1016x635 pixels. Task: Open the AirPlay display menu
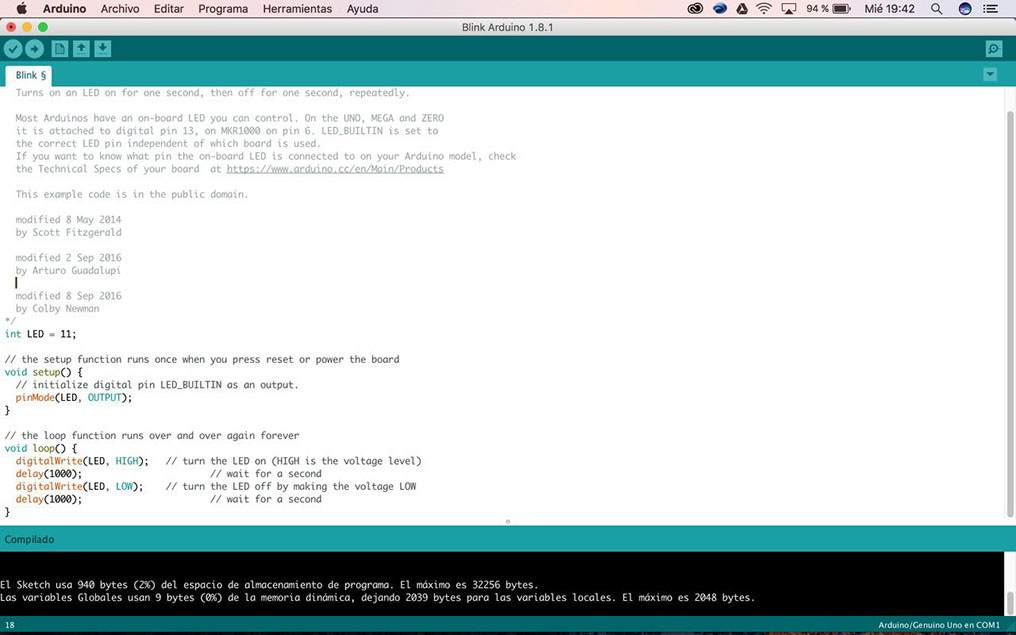[x=789, y=8]
